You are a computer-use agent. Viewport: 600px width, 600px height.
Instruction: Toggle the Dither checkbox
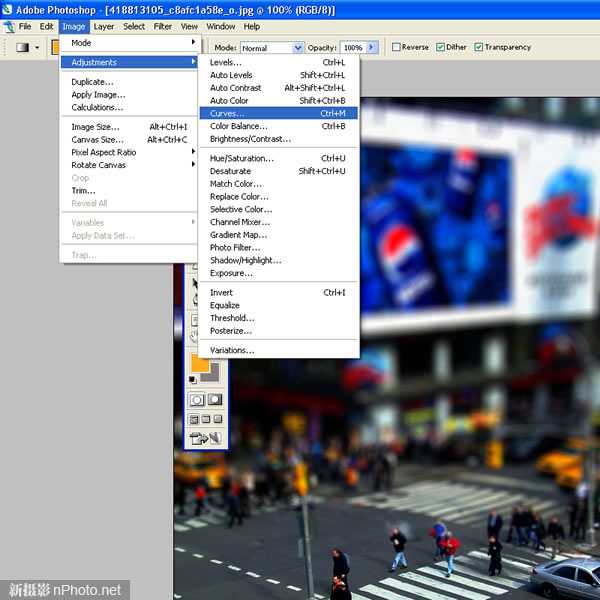tap(440, 47)
